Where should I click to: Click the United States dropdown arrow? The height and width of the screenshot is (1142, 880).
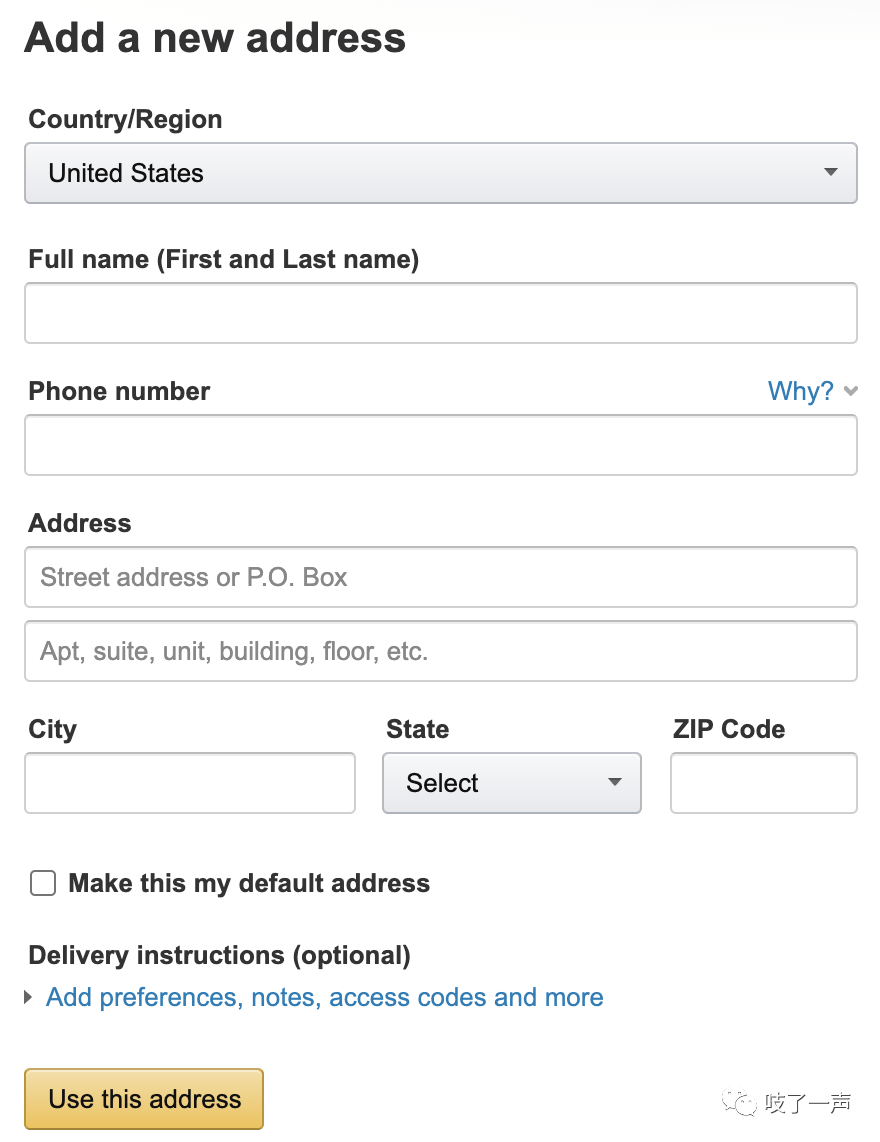point(830,172)
